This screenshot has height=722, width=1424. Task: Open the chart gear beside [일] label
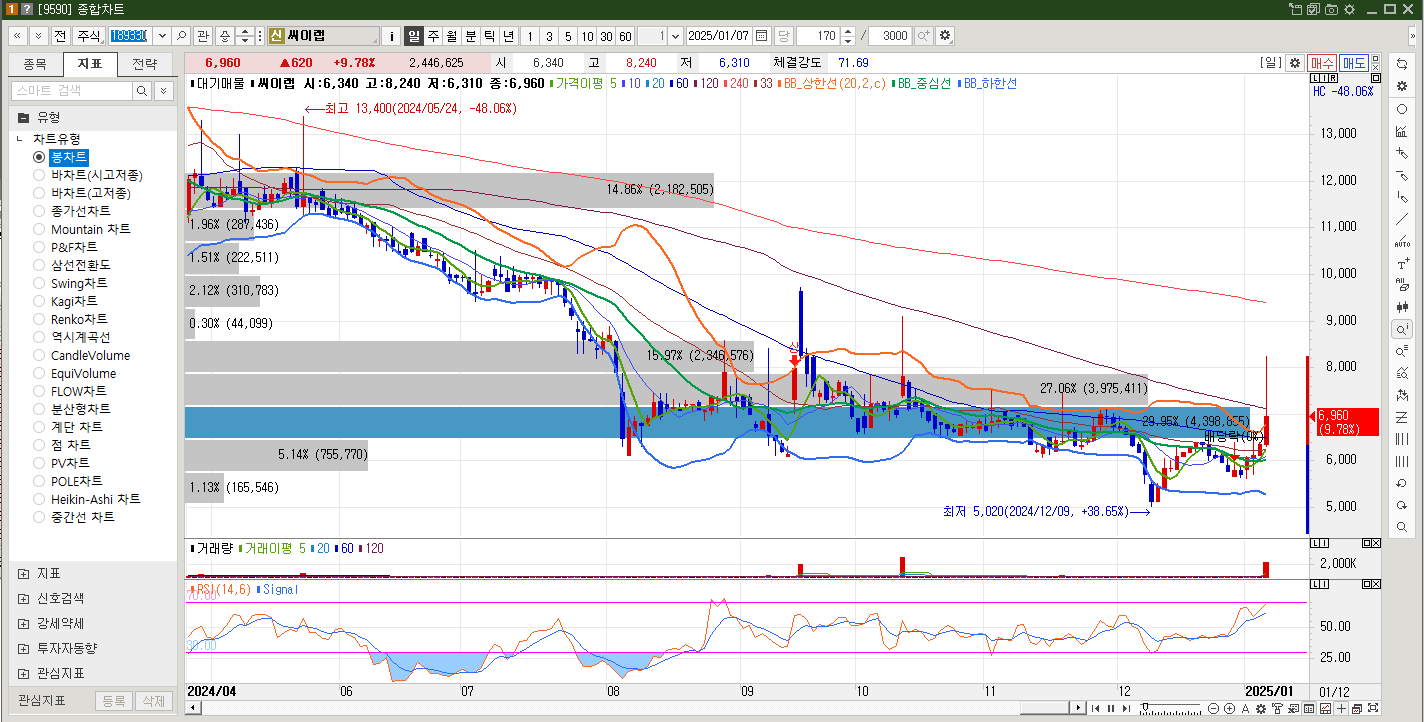click(1294, 63)
